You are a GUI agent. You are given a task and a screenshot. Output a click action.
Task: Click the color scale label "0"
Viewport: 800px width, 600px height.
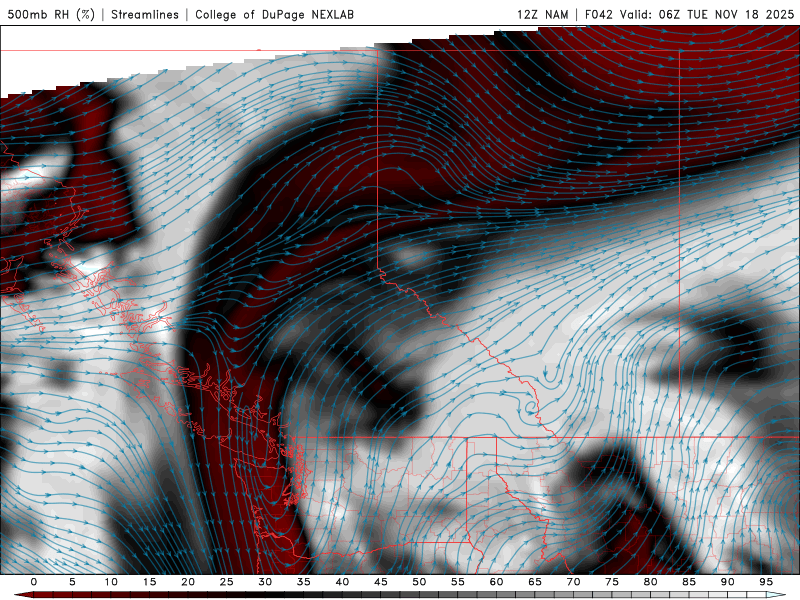tap(34, 582)
